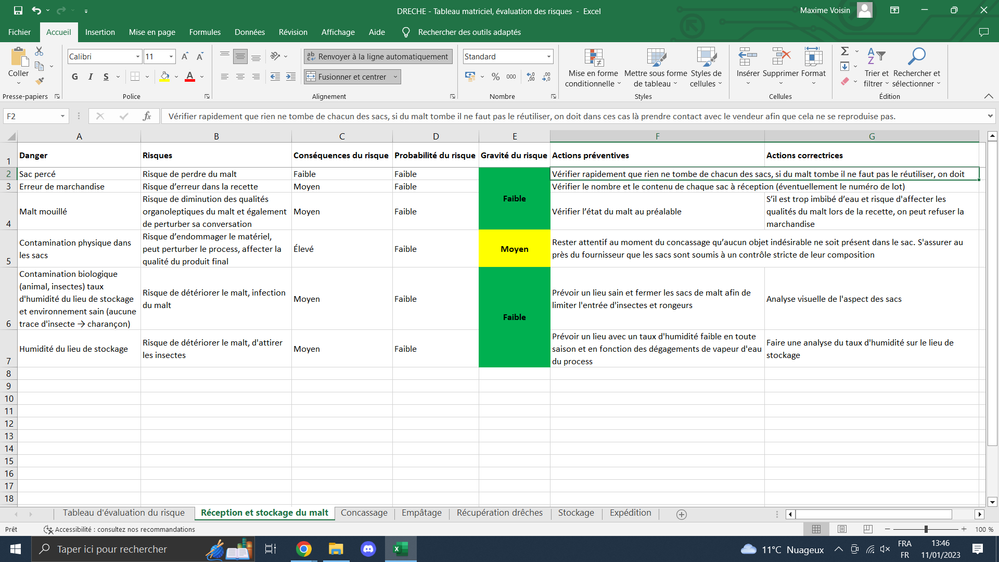
Task: Decrease font size with smaller A icon
Action: [x=200, y=57]
